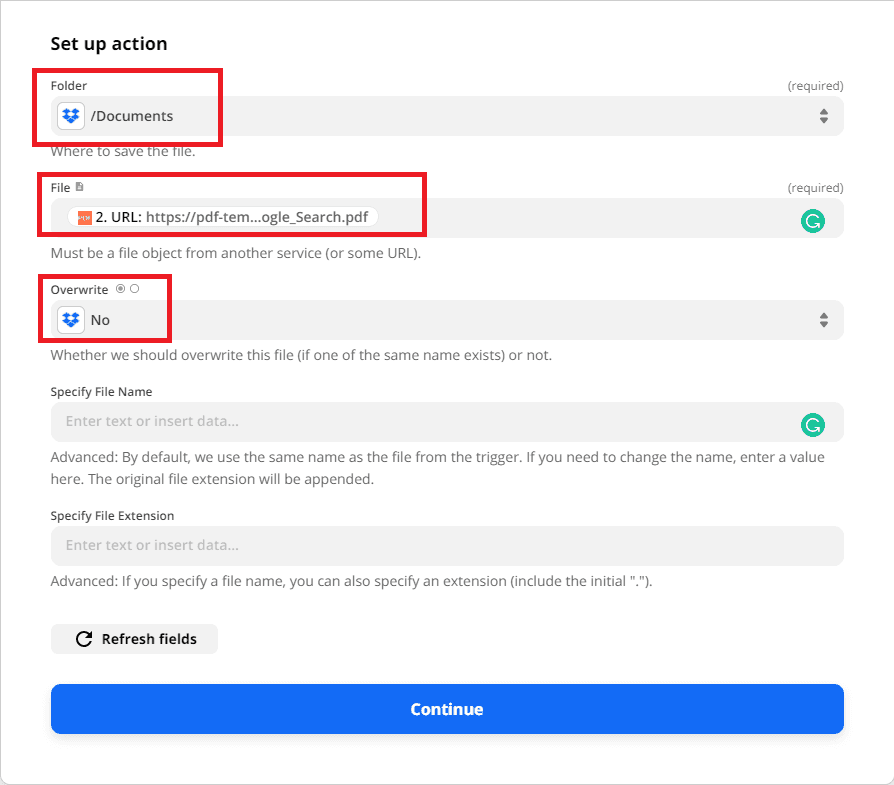Click the refresh icon on the Refresh fields button
Viewport: 894px width, 785px height.
83,639
